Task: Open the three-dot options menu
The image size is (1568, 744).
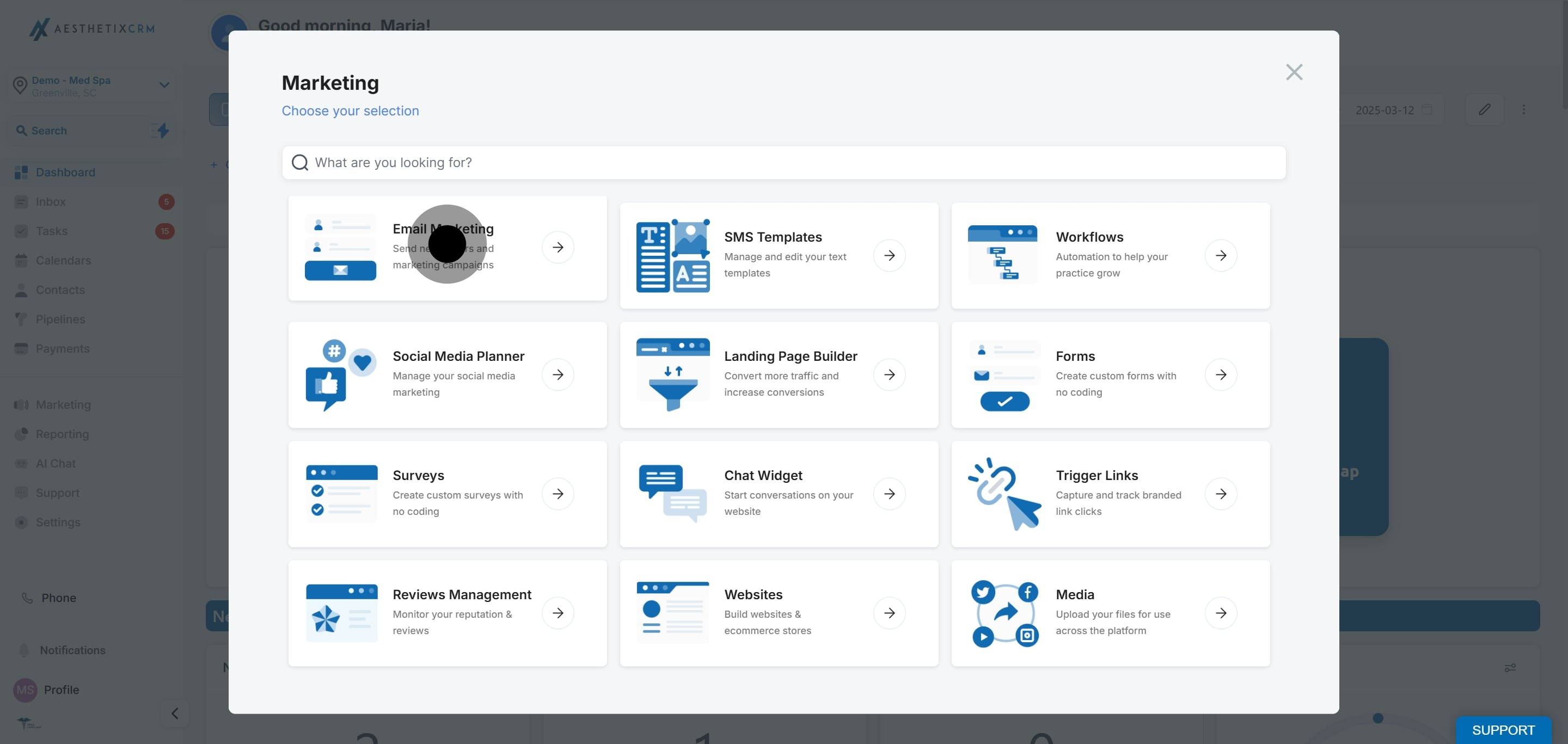Action: [x=1523, y=109]
